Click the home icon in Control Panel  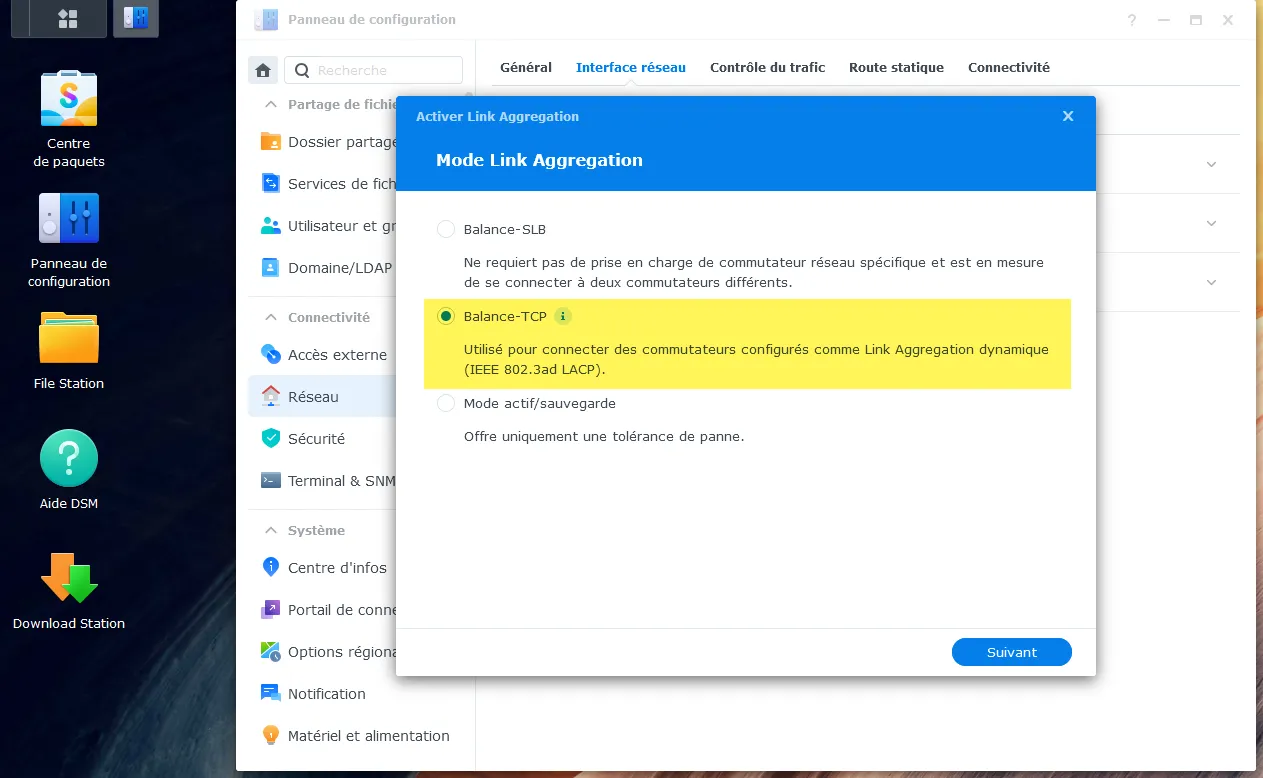[x=263, y=70]
